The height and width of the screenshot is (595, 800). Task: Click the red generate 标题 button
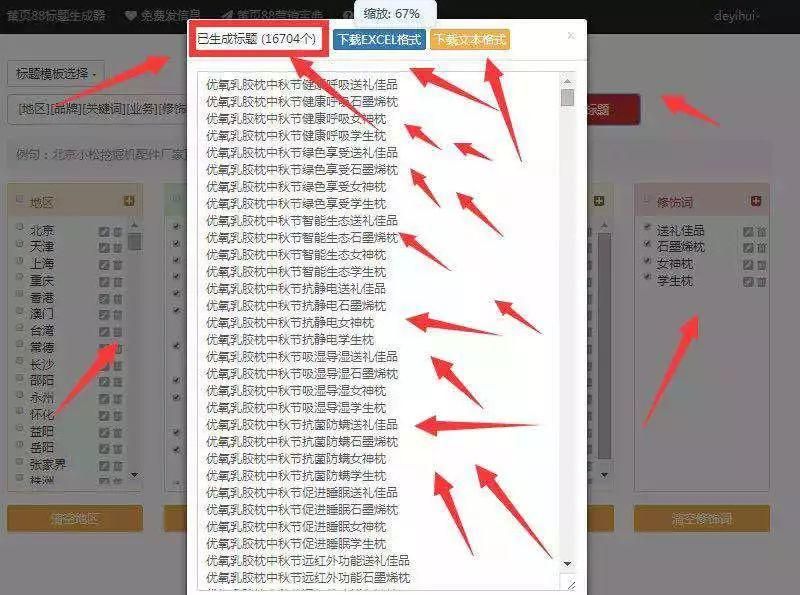tap(614, 109)
